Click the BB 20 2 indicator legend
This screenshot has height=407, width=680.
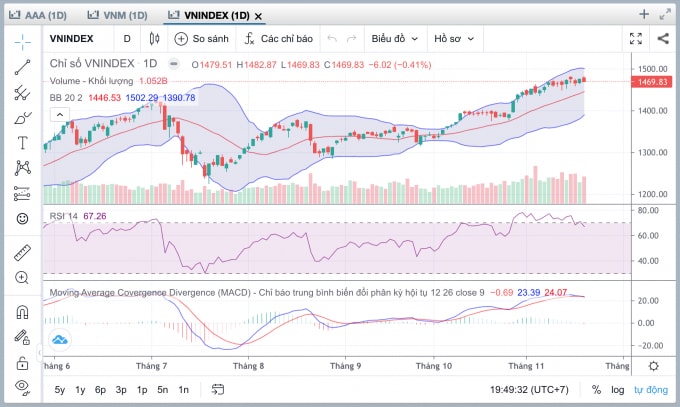pos(66,98)
